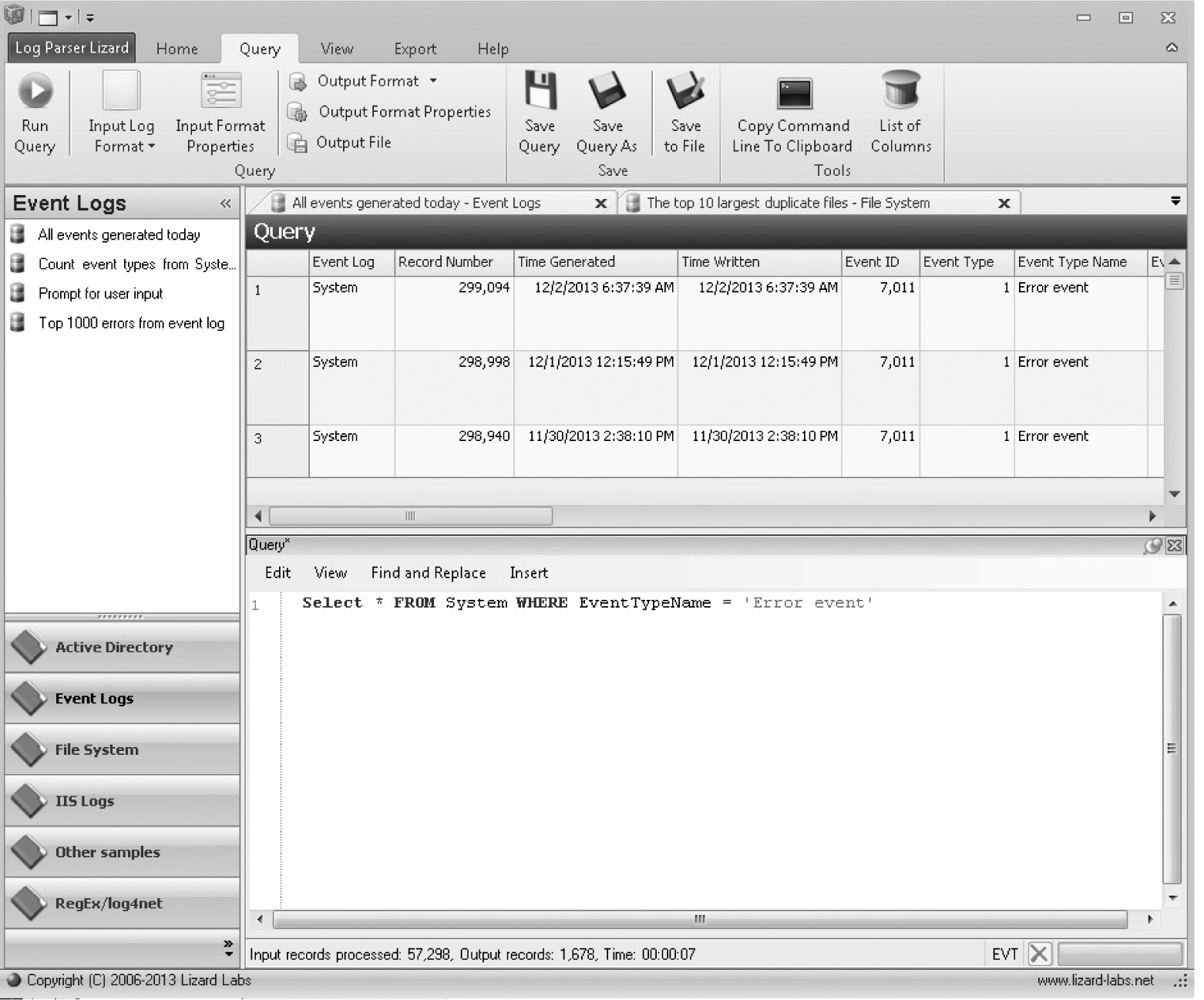Open Active Directory navigation group
This screenshot has width=1204, height=1000.
[x=123, y=648]
